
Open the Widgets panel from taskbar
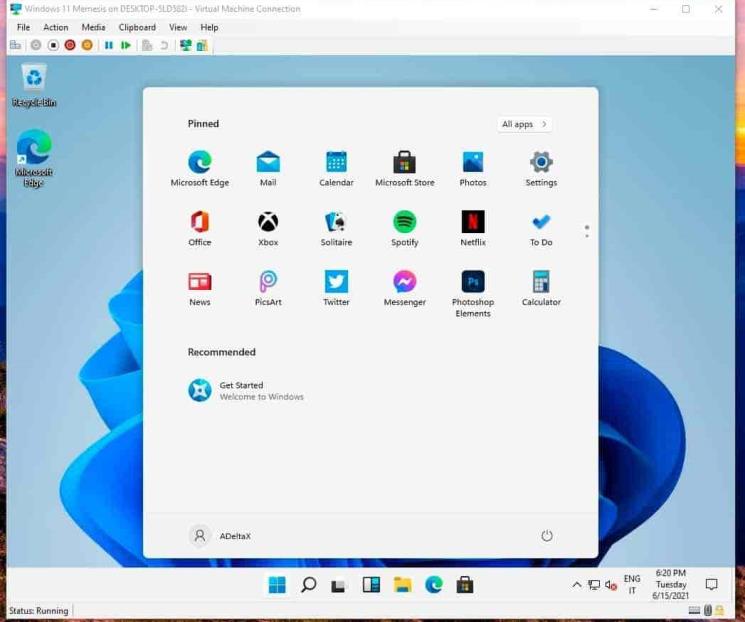tap(371, 584)
